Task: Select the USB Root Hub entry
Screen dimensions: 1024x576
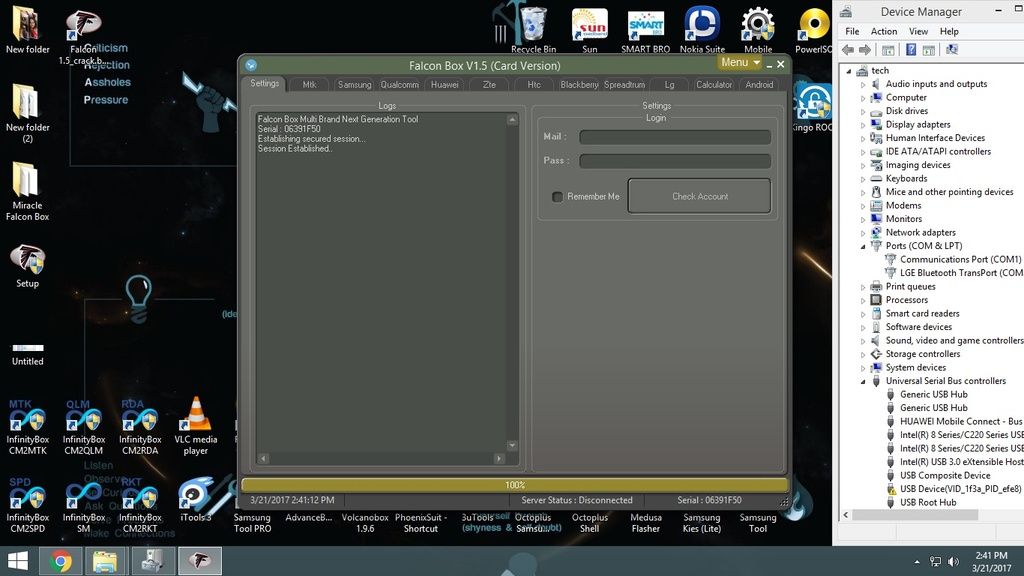Action: [927, 502]
